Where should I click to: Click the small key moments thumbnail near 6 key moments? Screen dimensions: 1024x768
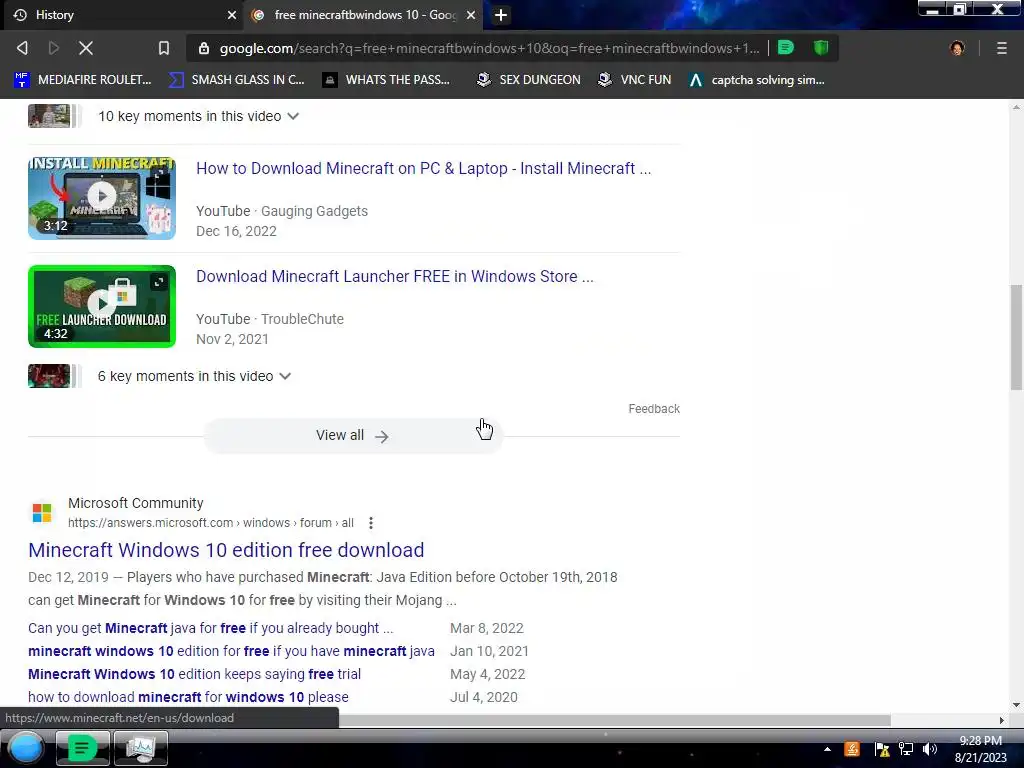[50, 376]
